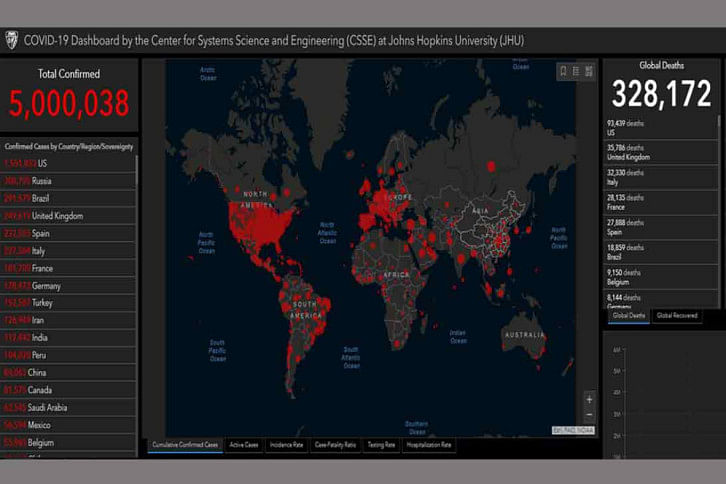
Task: Choose United Kingdom in confirmed cases list
Action: coord(68,216)
